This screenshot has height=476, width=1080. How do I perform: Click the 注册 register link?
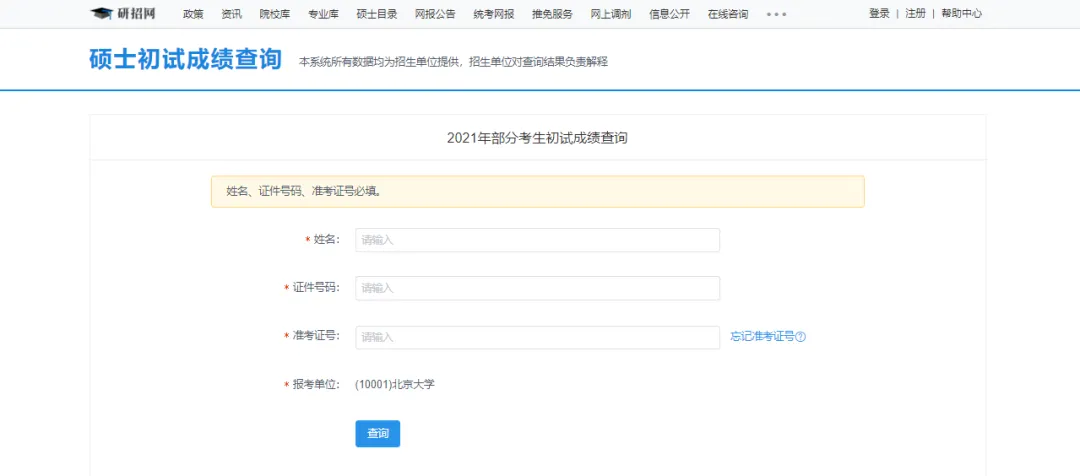tap(915, 14)
